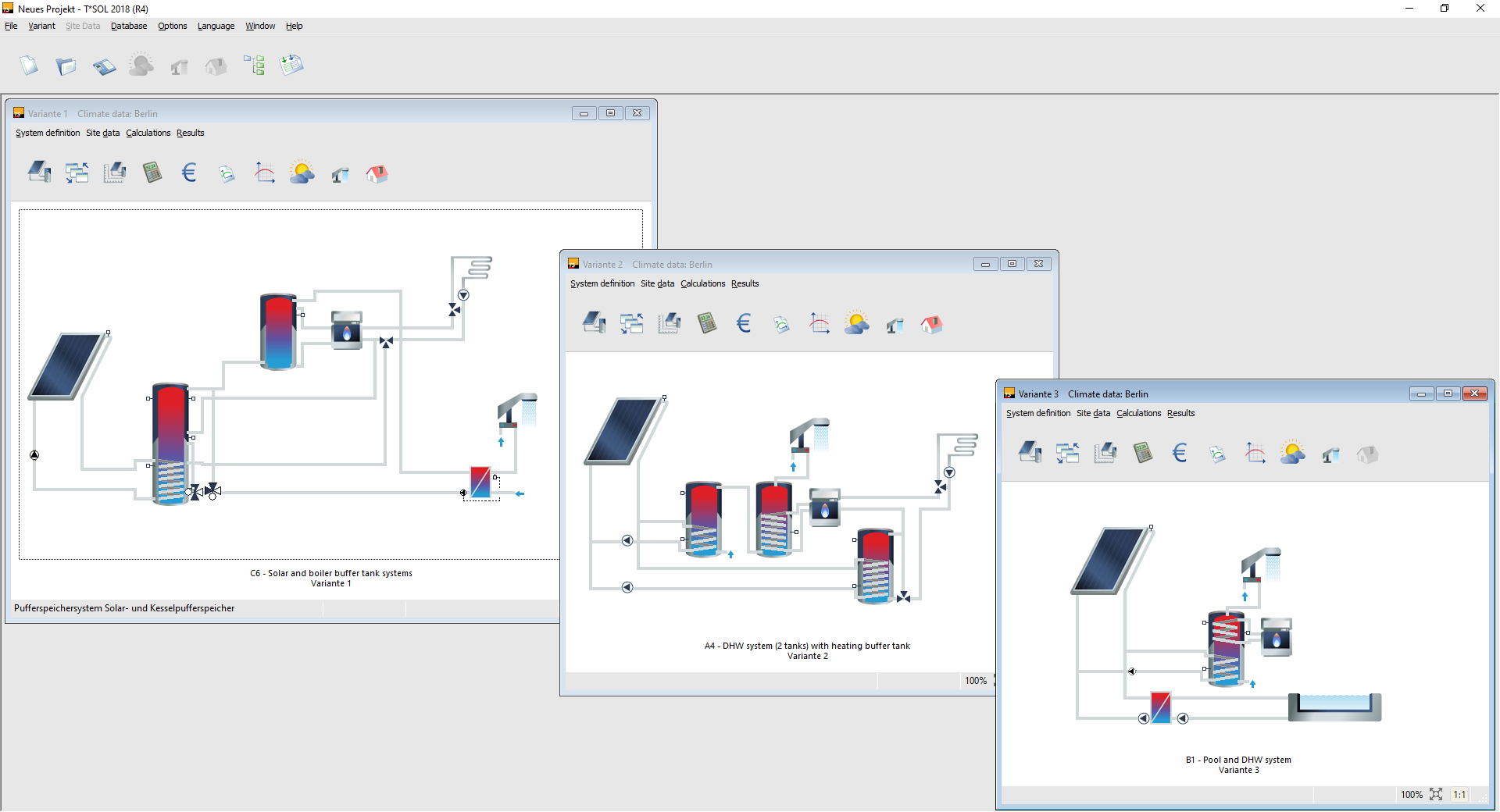Screen dimensions: 1500x812
Task: Click the red house icon in Variante 1
Action: [377, 173]
